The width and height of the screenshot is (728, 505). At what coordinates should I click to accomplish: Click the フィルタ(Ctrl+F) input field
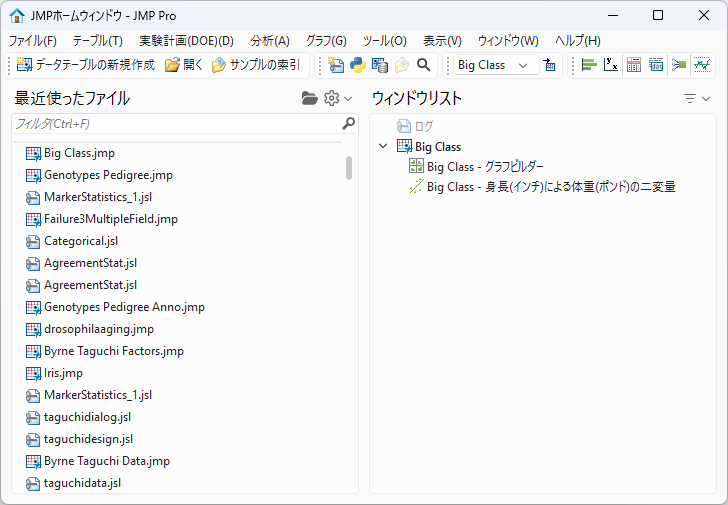(185, 123)
